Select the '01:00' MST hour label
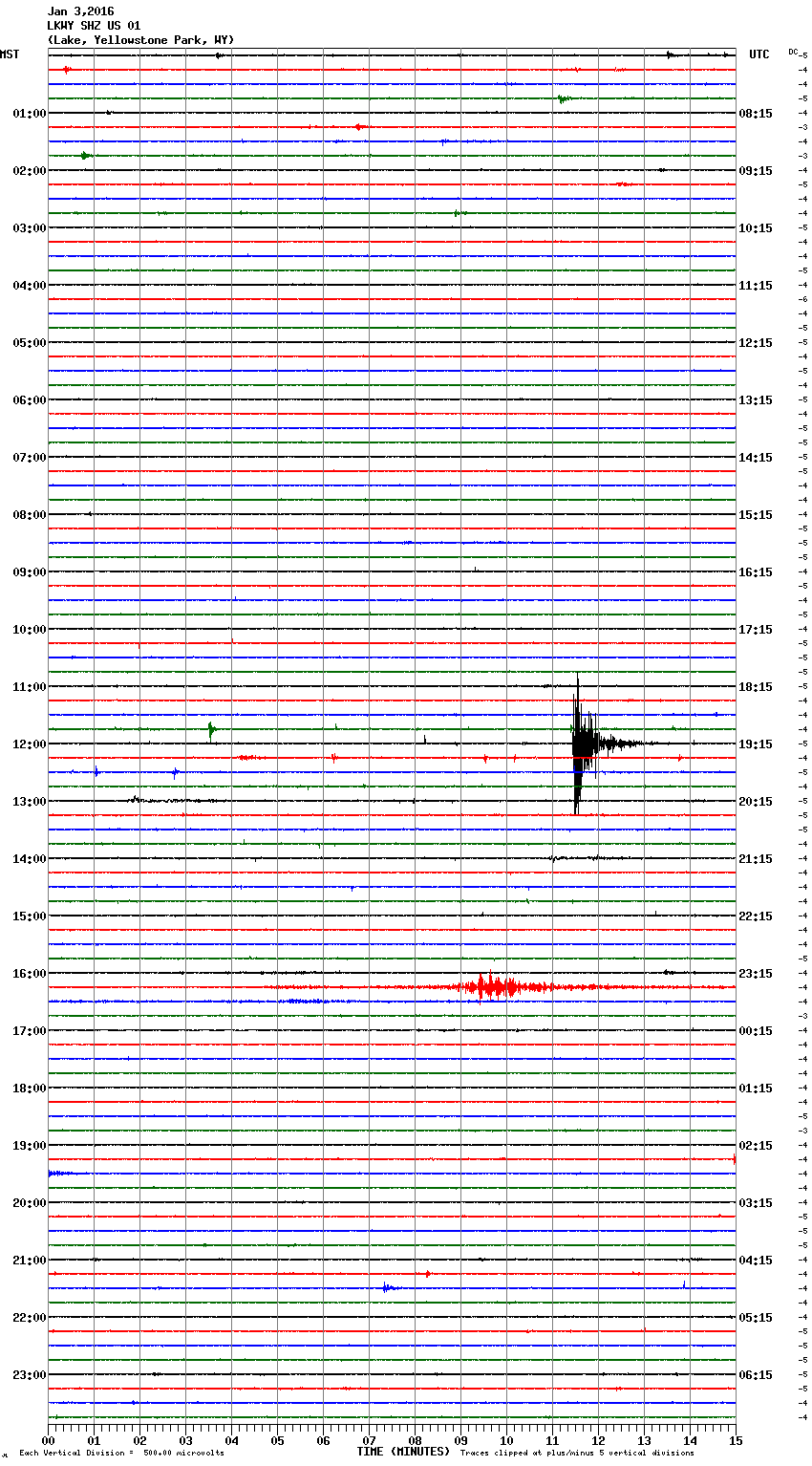Screen dimensions: 812x1466 30,114
